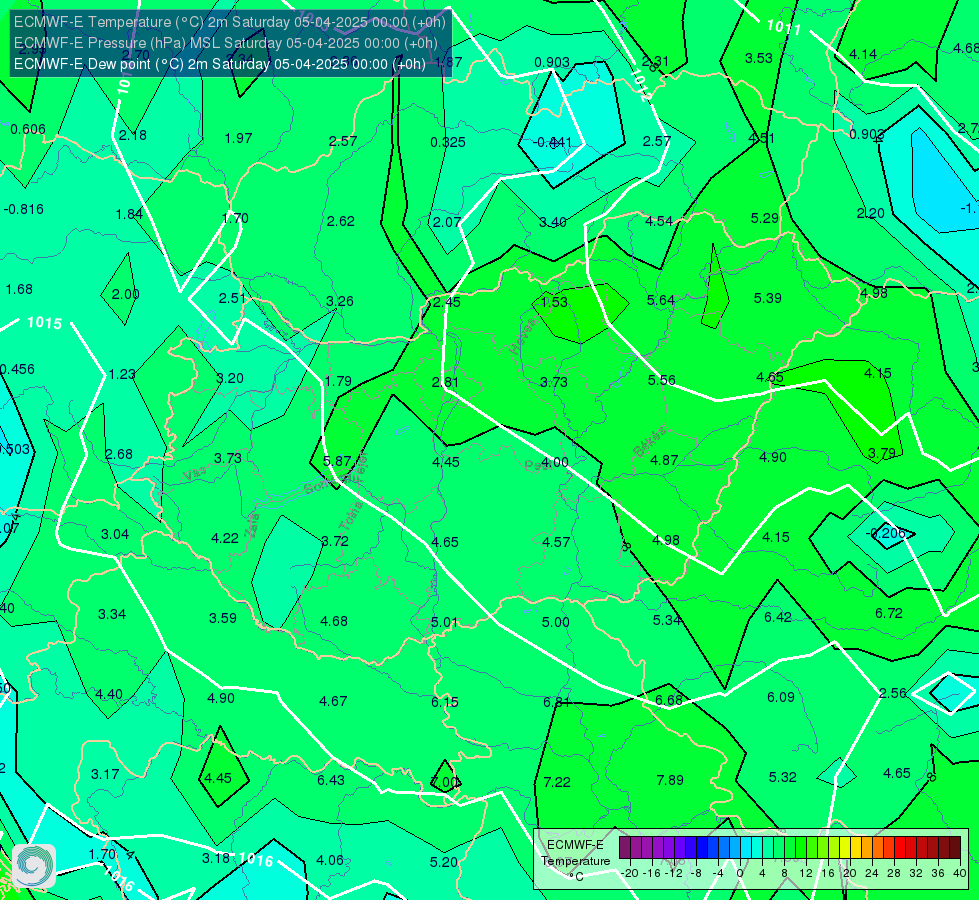Click the Zala county label
The height and width of the screenshot is (900, 979).
[x=252, y=526]
